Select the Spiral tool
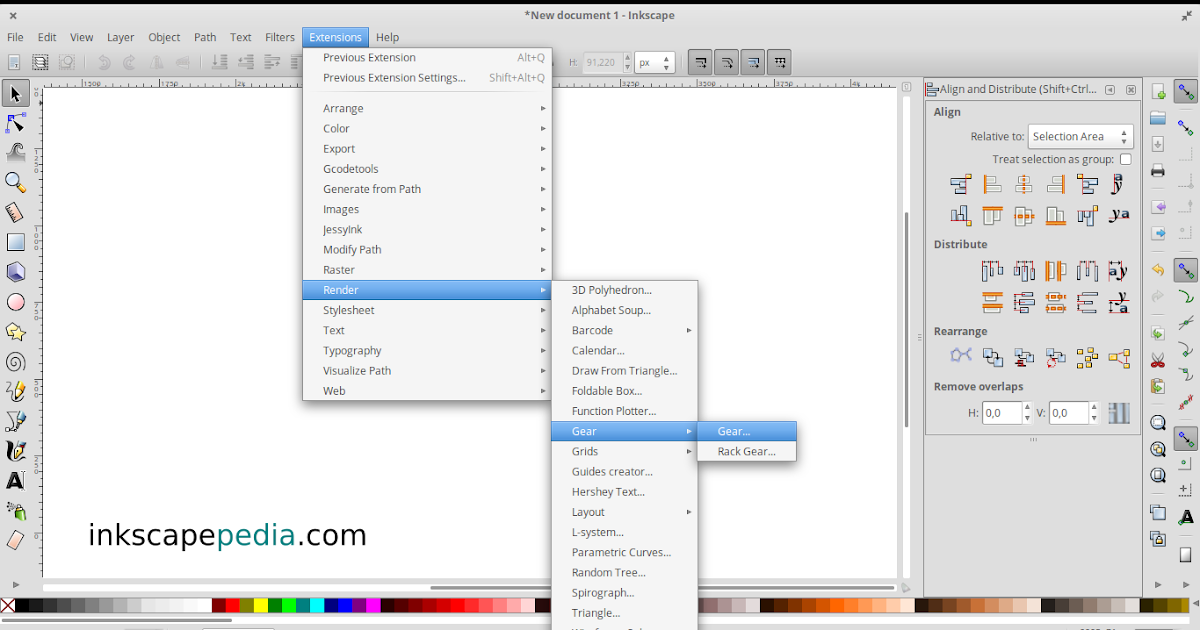This screenshot has height=630, width=1200. point(15,362)
